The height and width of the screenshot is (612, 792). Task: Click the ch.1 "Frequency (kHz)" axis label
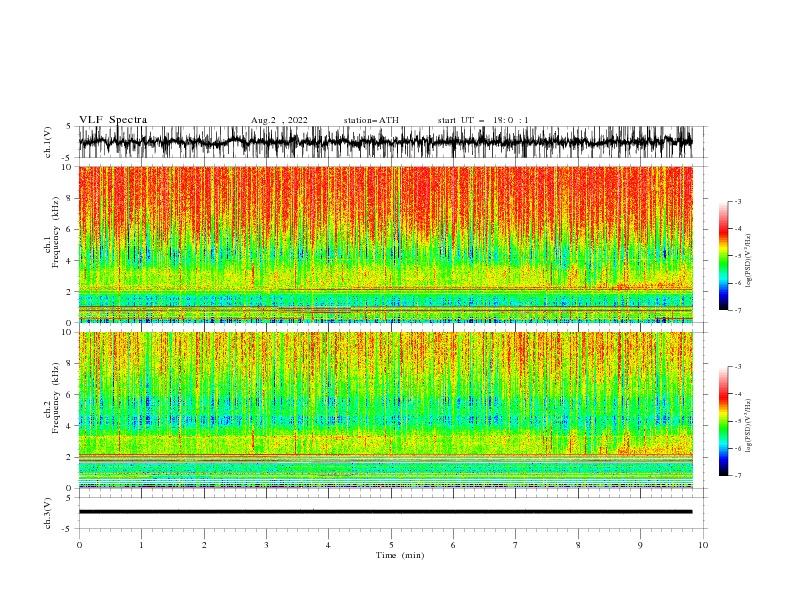point(56,234)
